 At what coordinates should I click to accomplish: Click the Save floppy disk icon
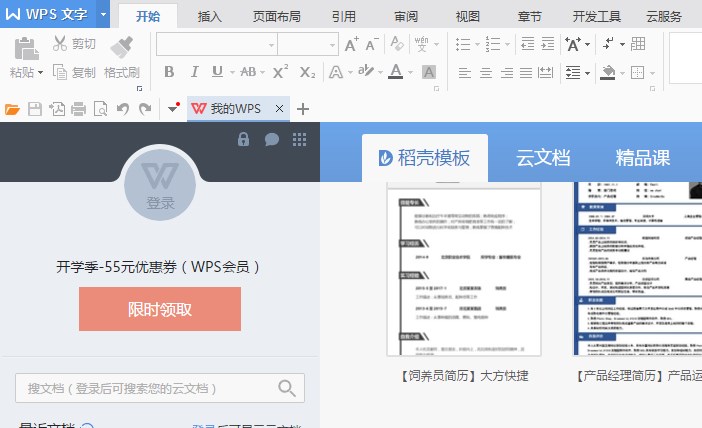(x=34, y=109)
